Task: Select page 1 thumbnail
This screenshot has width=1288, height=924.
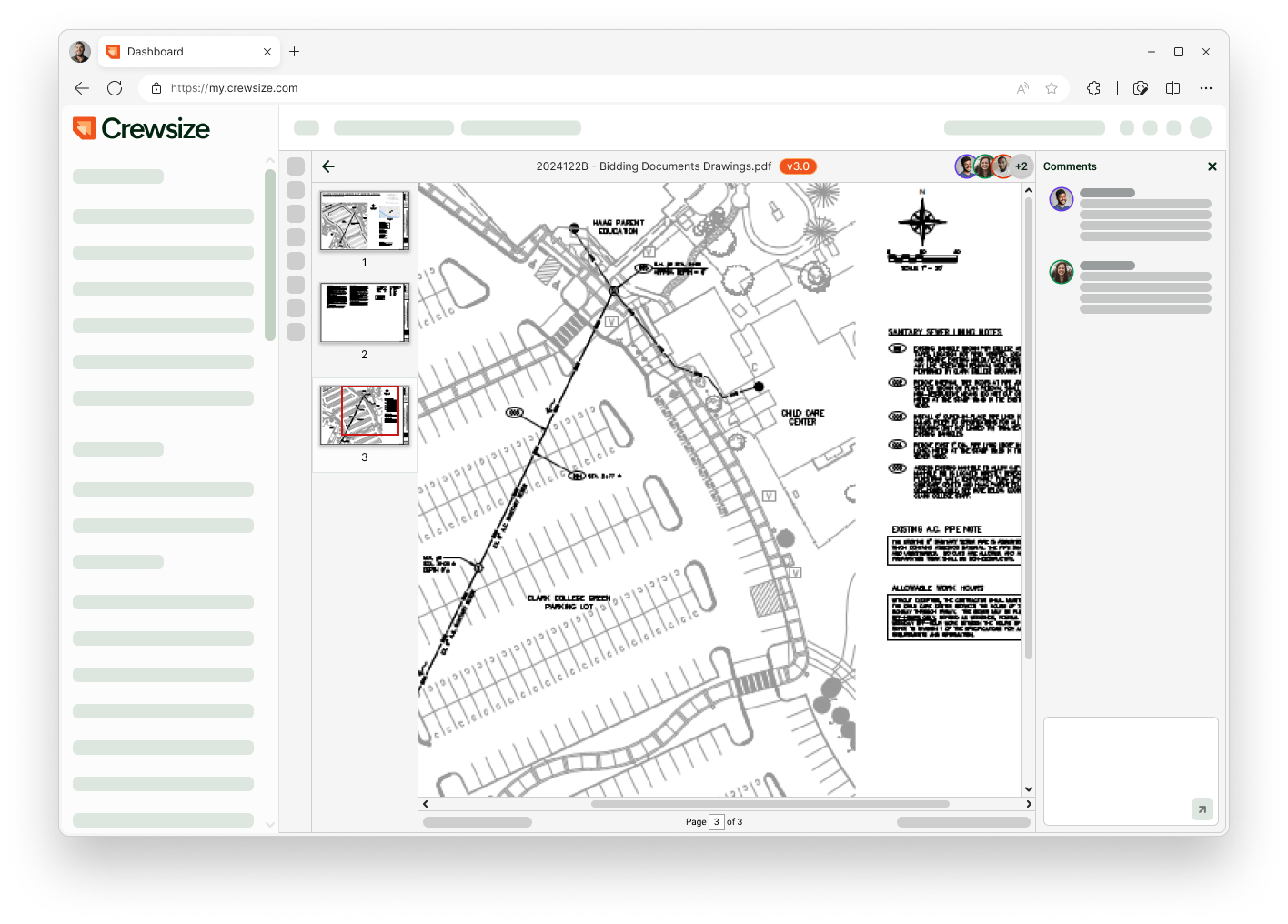Action: pos(365,221)
